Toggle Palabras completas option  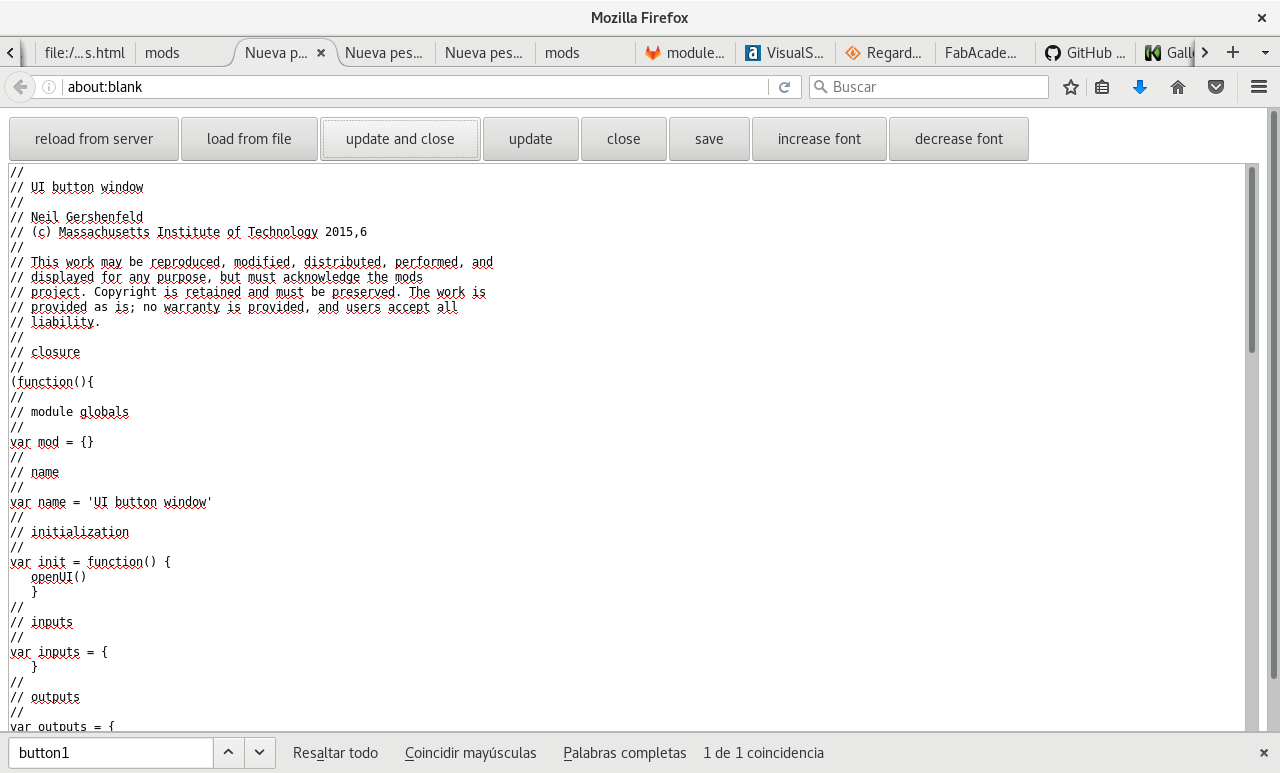tap(625, 753)
